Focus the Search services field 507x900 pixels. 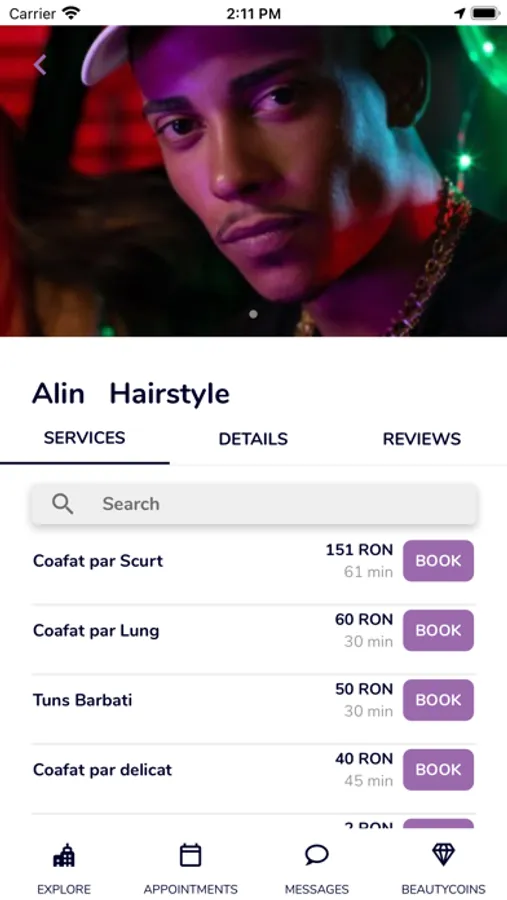point(254,504)
